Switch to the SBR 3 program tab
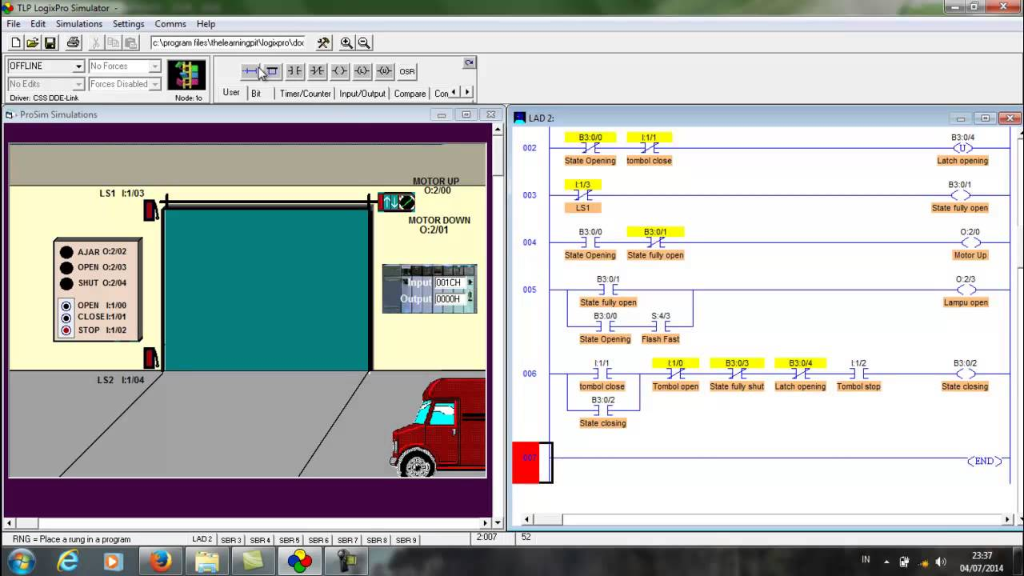This screenshot has height=576, width=1024. pos(230,539)
